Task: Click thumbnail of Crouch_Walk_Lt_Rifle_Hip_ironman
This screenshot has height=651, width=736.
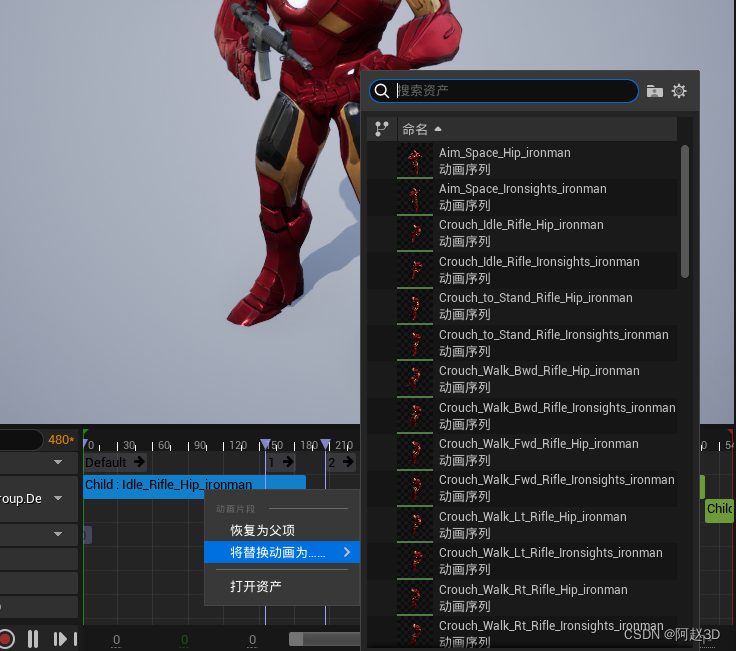Action: (x=415, y=525)
